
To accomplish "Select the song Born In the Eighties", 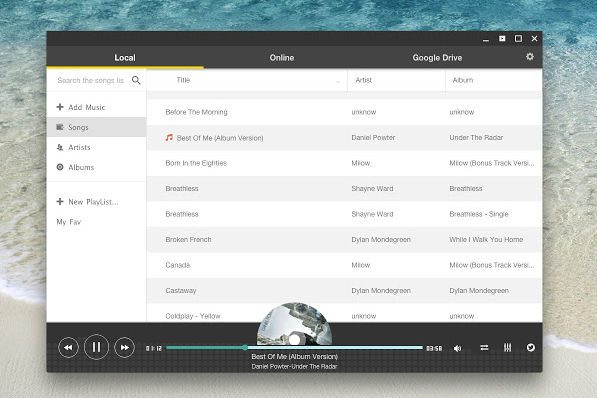I will click(344, 163).
